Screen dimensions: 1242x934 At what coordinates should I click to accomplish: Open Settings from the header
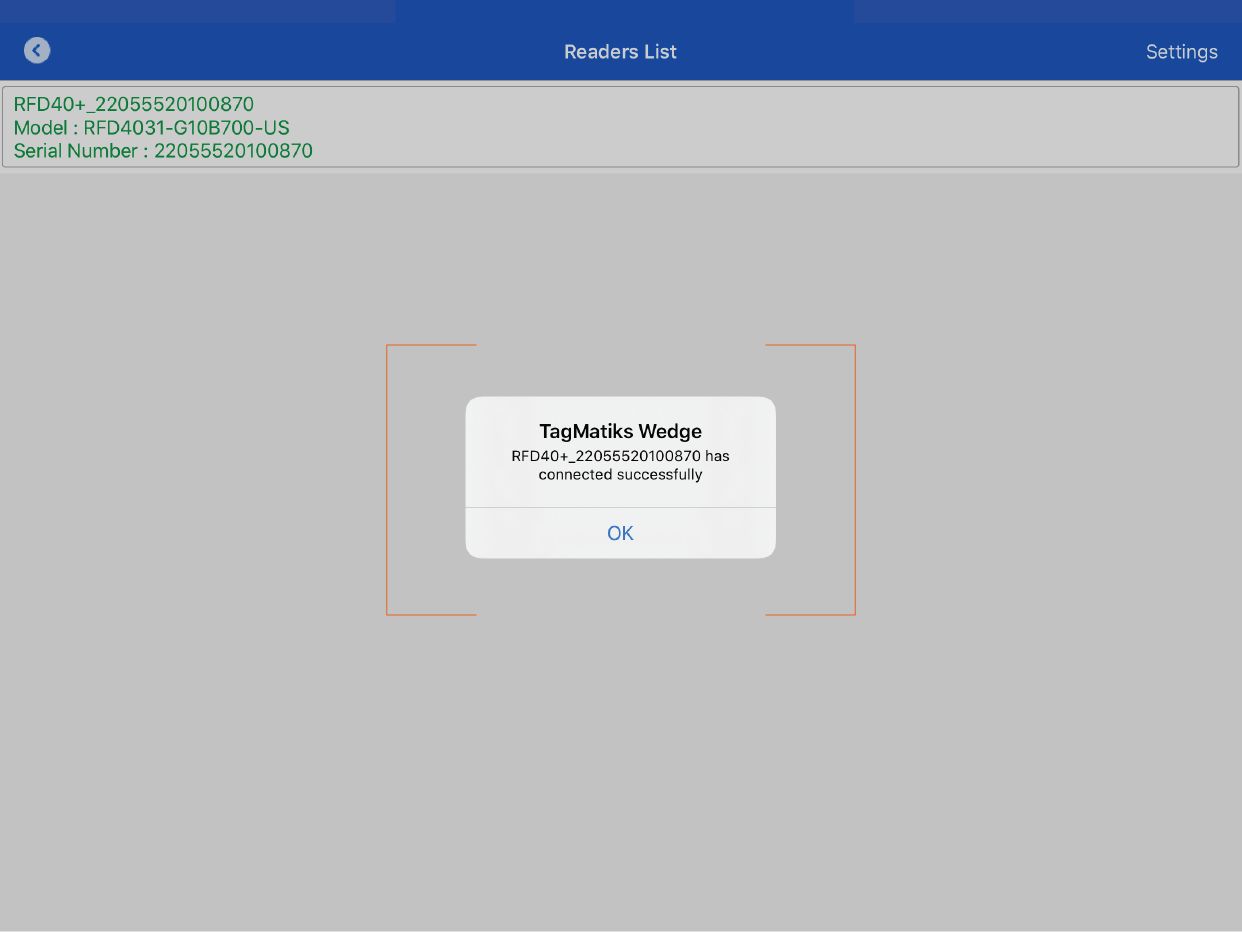[1181, 52]
